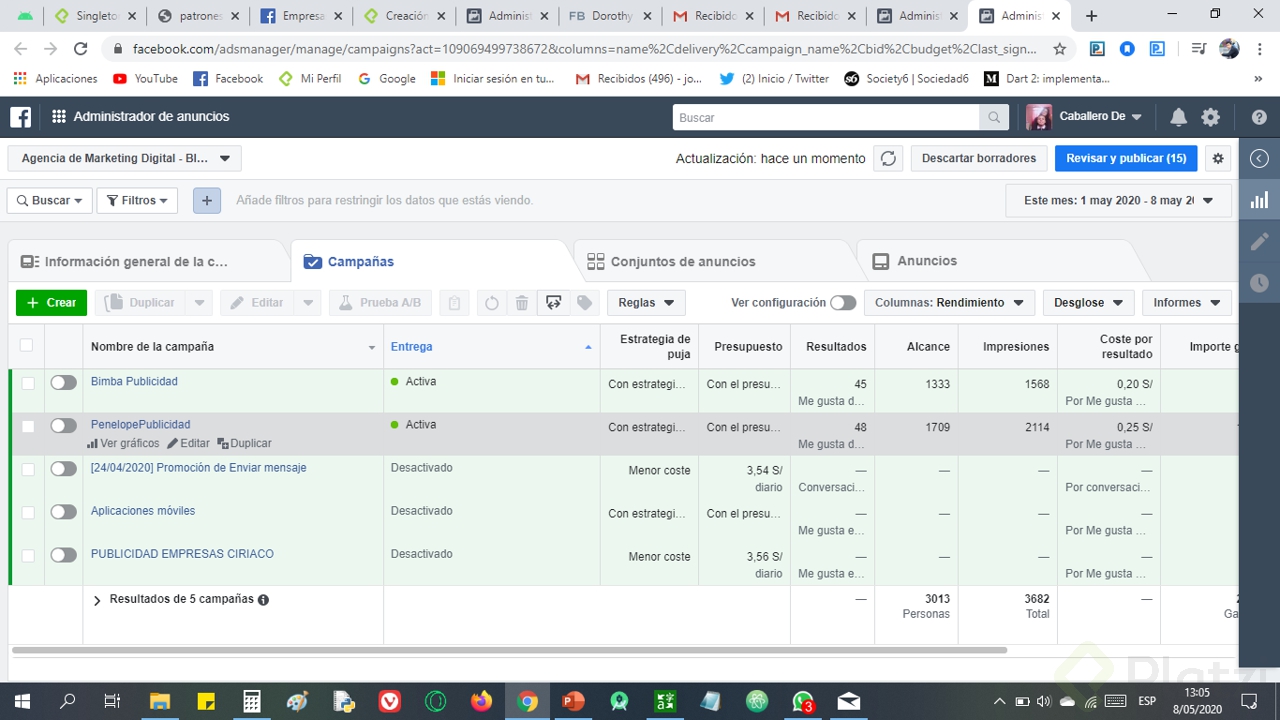Refresh campaign data with reload icon
The image size is (1280, 720).
pos(888,158)
